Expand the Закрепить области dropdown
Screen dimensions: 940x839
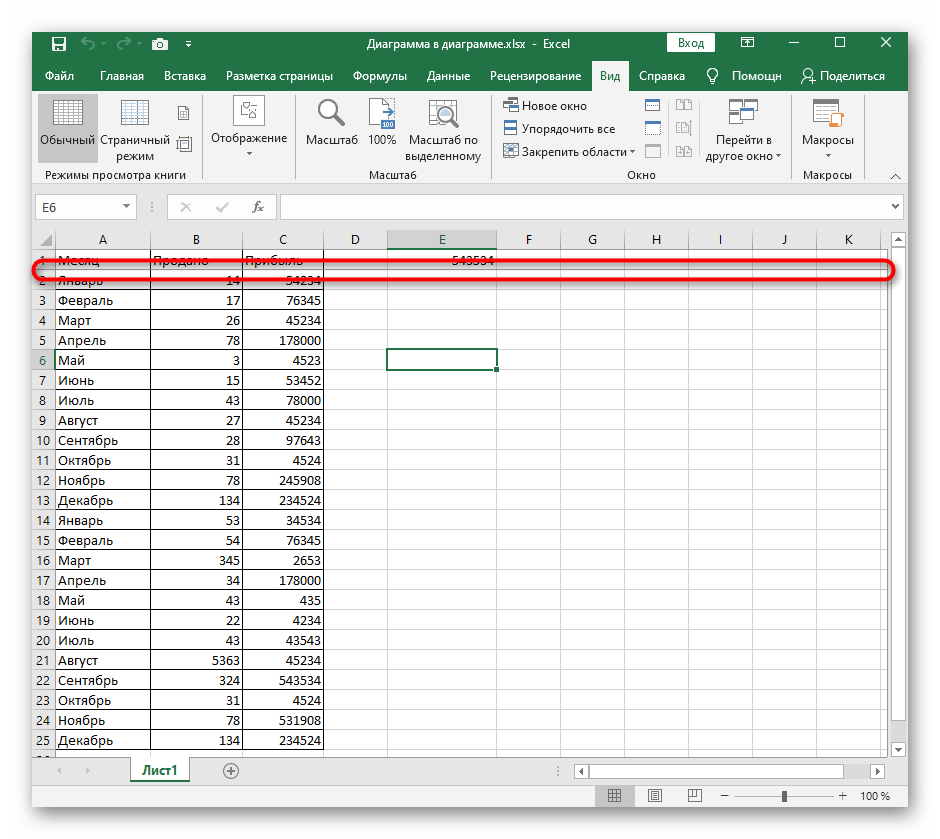569,152
